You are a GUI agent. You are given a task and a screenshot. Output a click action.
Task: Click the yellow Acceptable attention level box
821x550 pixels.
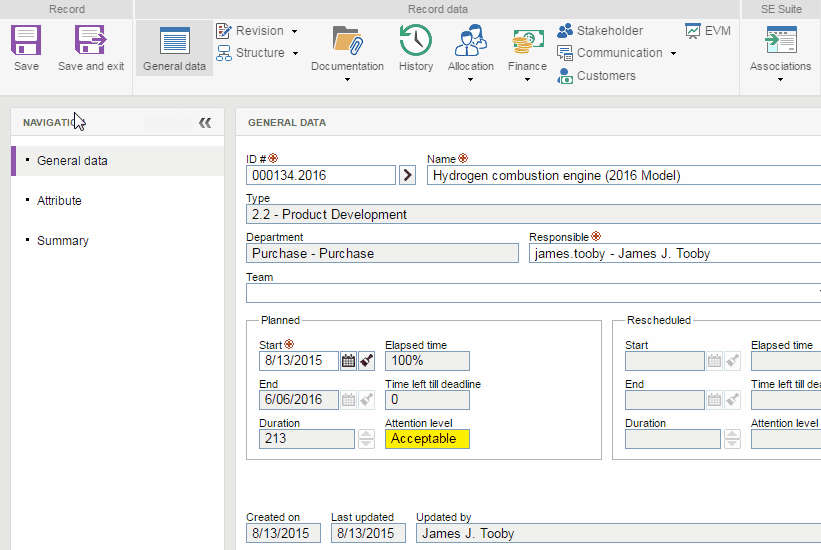427,439
